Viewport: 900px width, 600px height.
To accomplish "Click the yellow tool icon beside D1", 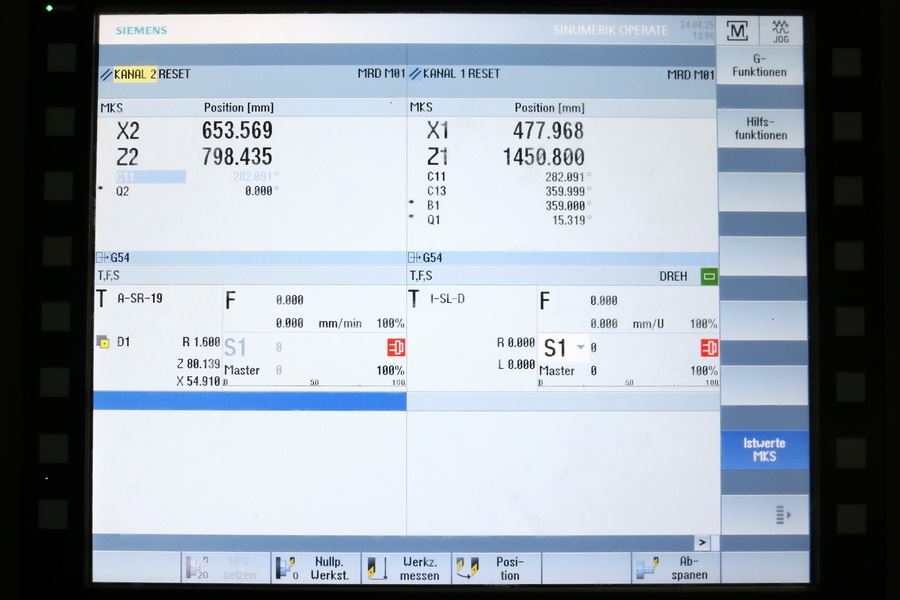I will pyautogui.click(x=103, y=342).
